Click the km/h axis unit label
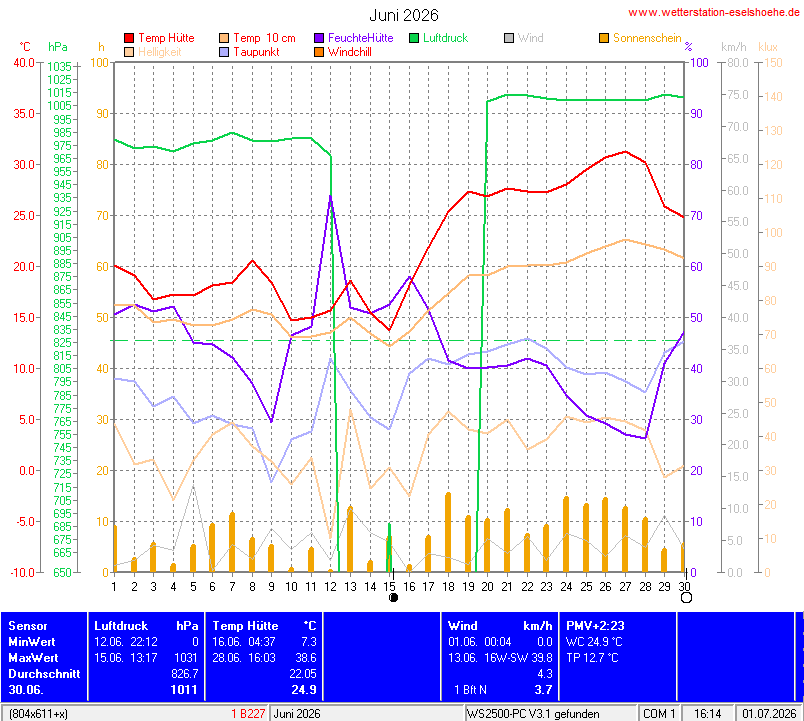The image size is (804, 721). click(x=734, y=47)
